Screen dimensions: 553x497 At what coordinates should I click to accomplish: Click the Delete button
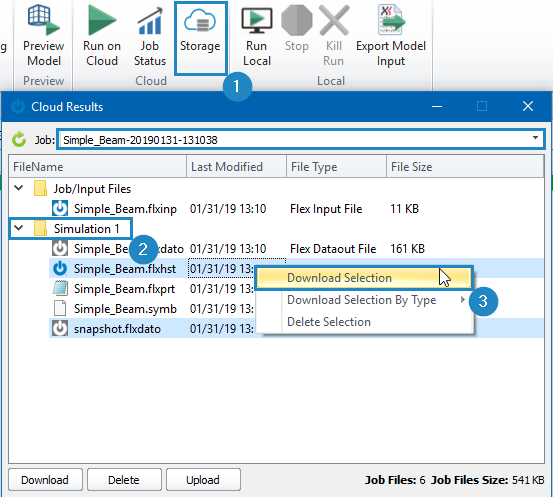(124, 480)
